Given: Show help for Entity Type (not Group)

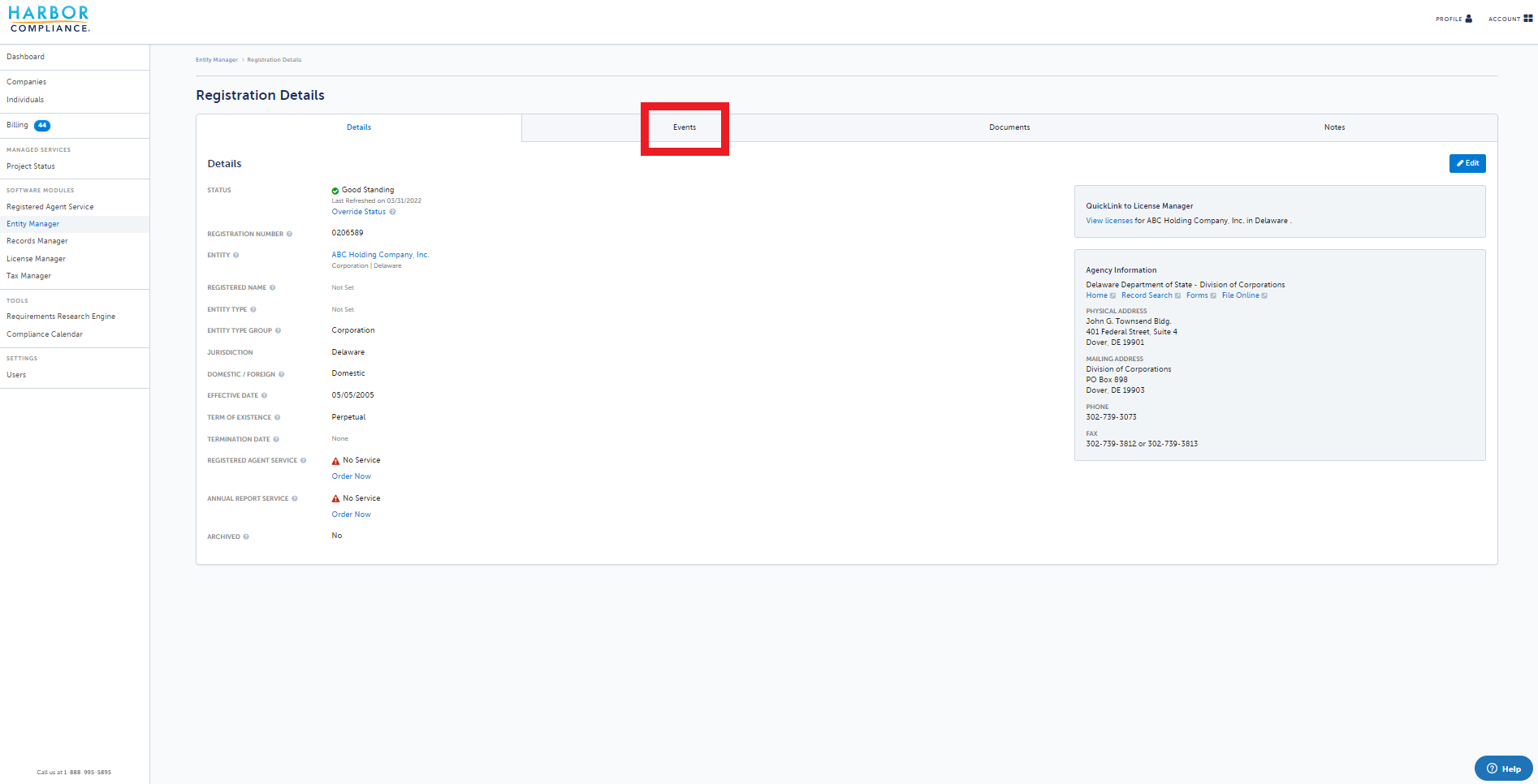Looking at the screenshot, I should [x=253, y=309].
